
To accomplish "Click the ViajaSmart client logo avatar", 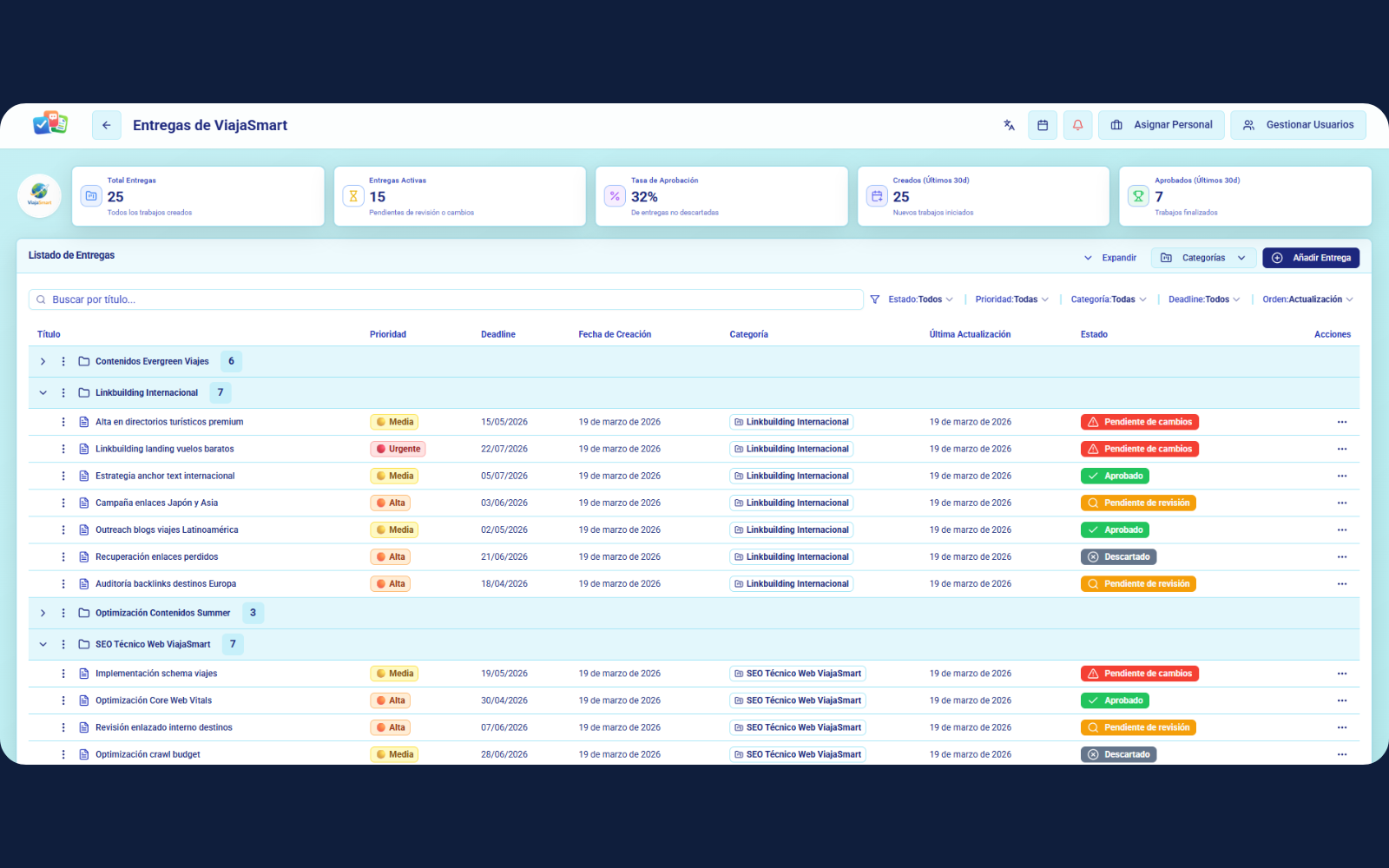I will point(39,196).
